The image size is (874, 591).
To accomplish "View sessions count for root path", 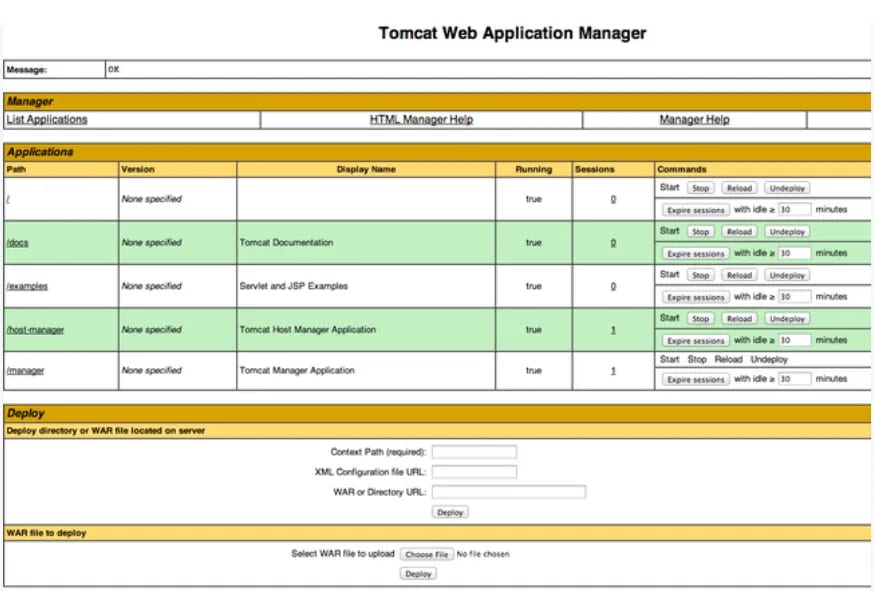I will [x=613, y=199].
